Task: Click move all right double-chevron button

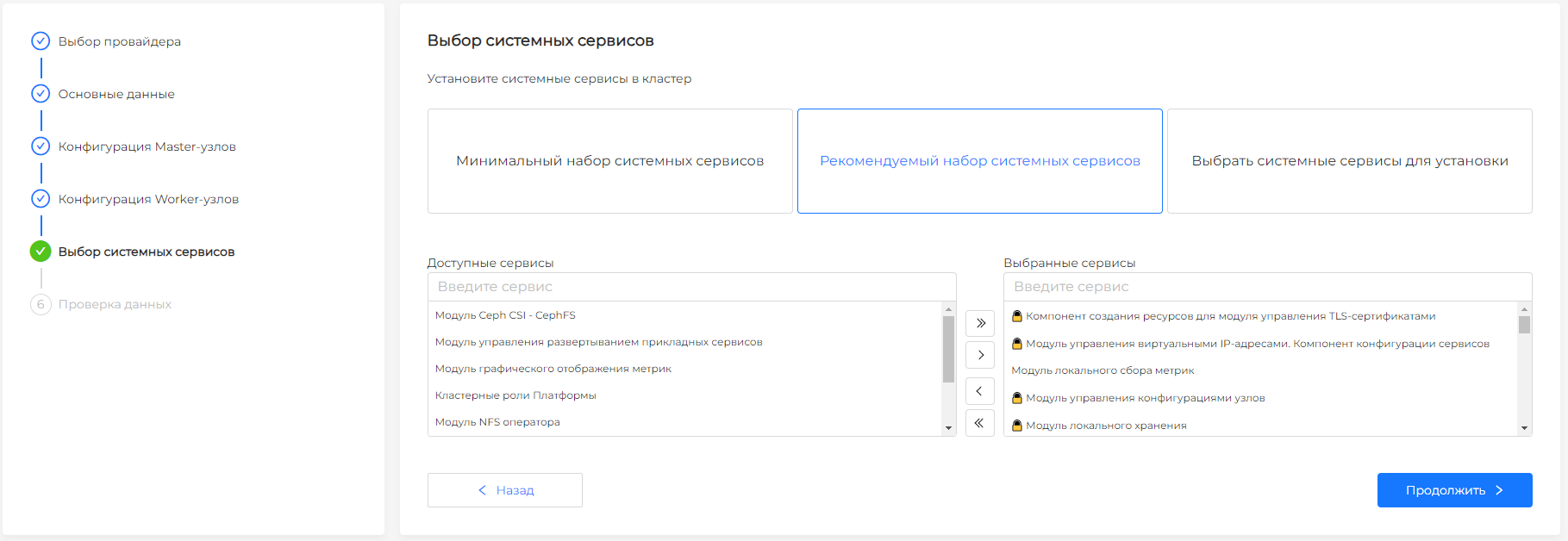Action: point(980,323)
